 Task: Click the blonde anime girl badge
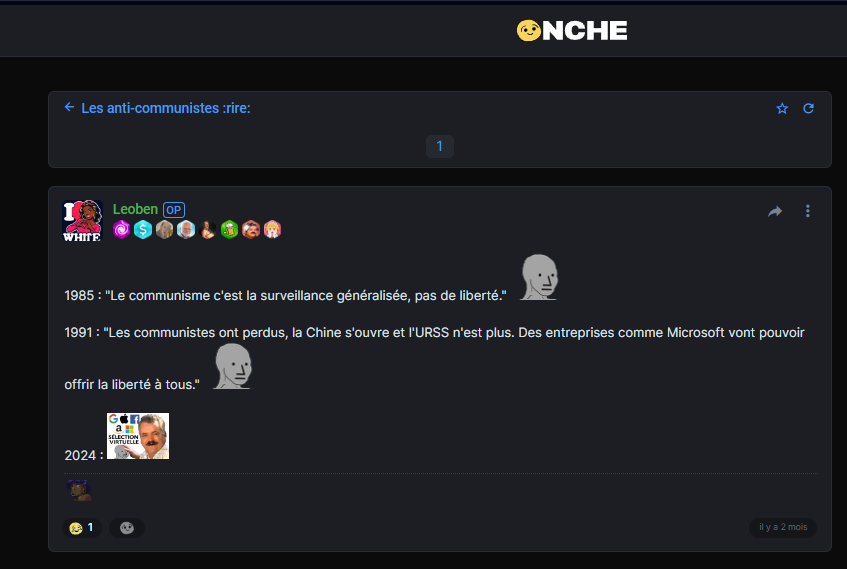pyautogui.click(x=272, y=230)
